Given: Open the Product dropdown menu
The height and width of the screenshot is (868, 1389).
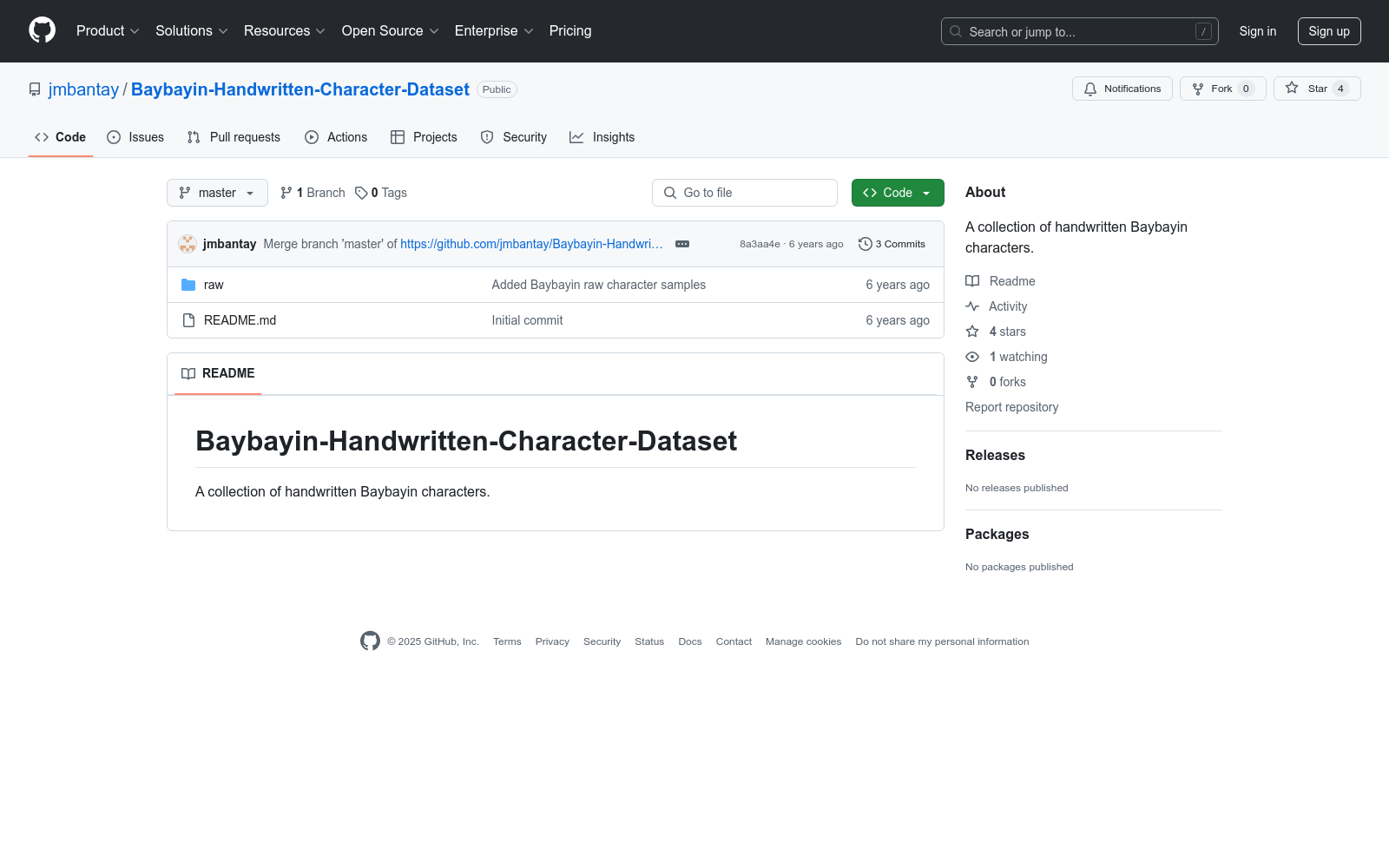Looking at the screenshot, I should [108, 31].
